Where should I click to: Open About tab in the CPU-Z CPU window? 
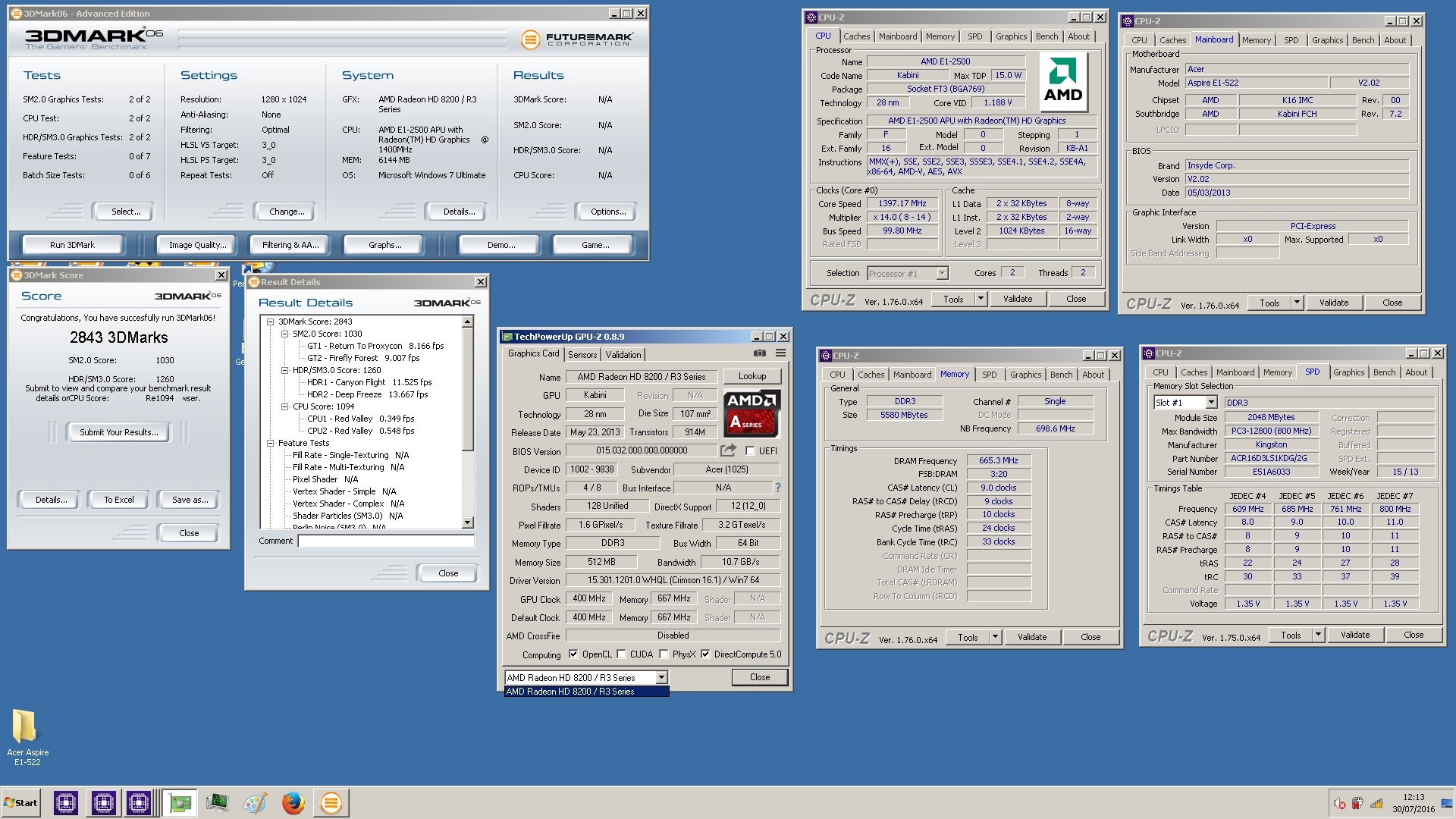[x=1078, y=36]
